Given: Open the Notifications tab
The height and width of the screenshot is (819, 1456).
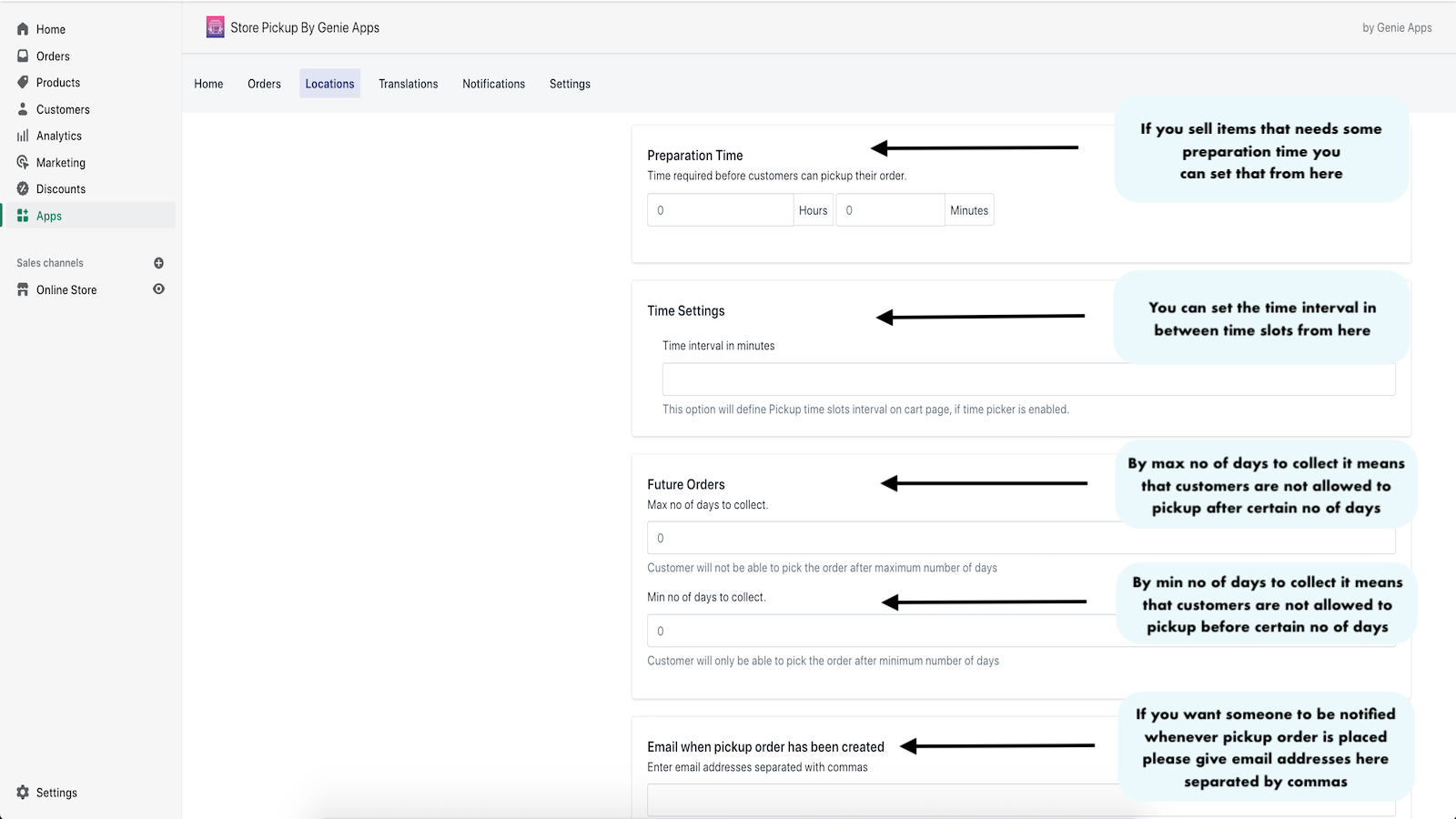Looking at the screenshot, I should pyautogui.click(x=493, y=84).
